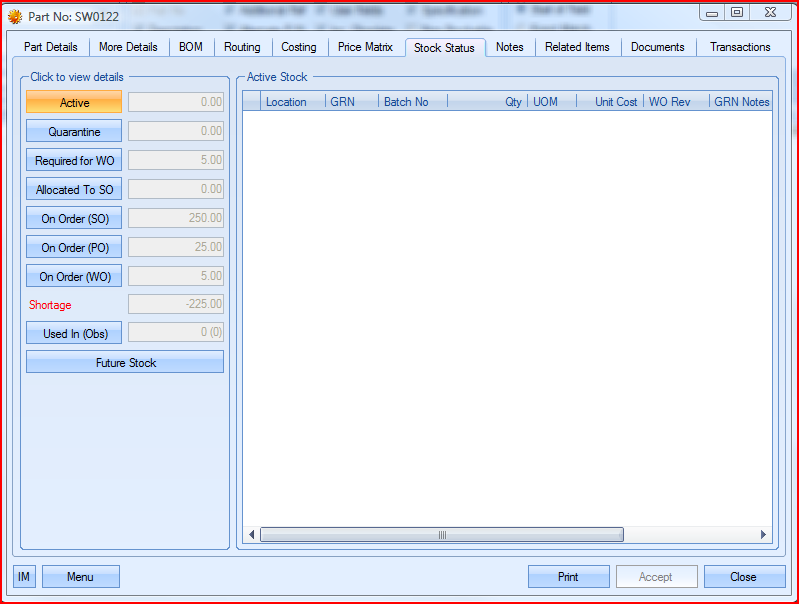799x604 pixels.
Task: Click the app icon in title bar
Action: pyautogui.click(x=15, y=16)
